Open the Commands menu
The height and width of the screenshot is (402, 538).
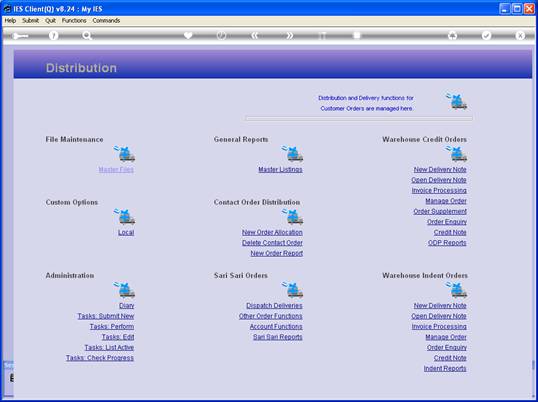click(106, 21)
